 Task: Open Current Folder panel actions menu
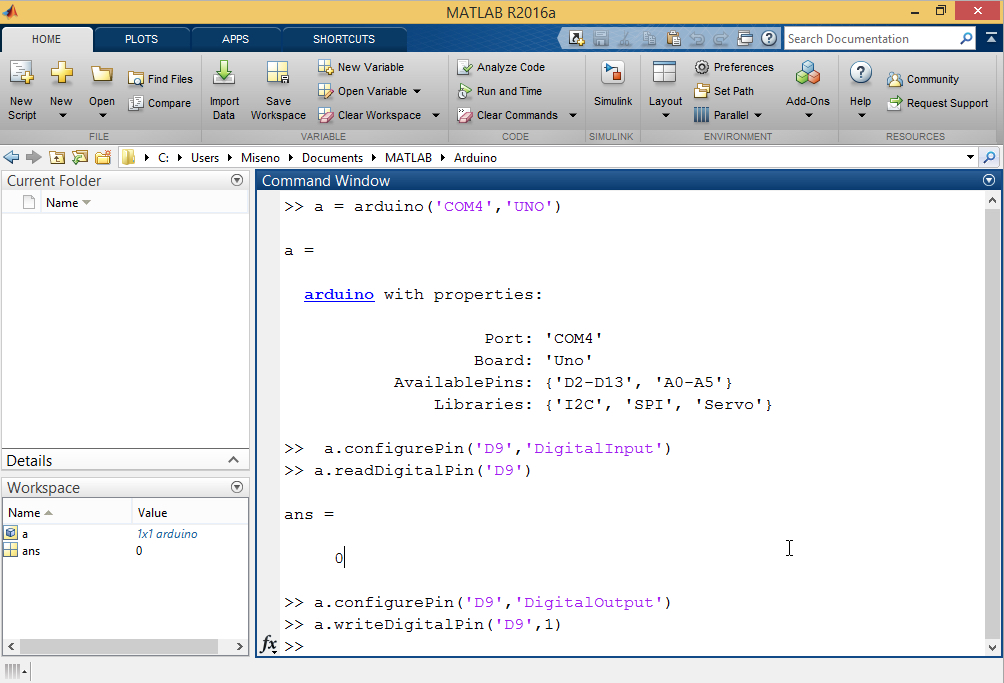click(237, 181)
